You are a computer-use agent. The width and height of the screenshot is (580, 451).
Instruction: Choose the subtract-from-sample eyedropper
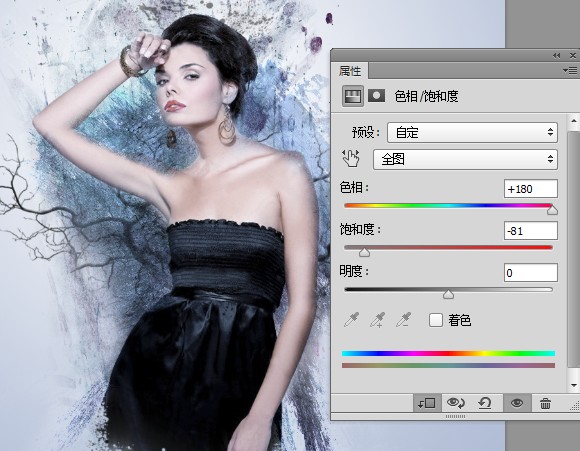[x=403, y=320]
